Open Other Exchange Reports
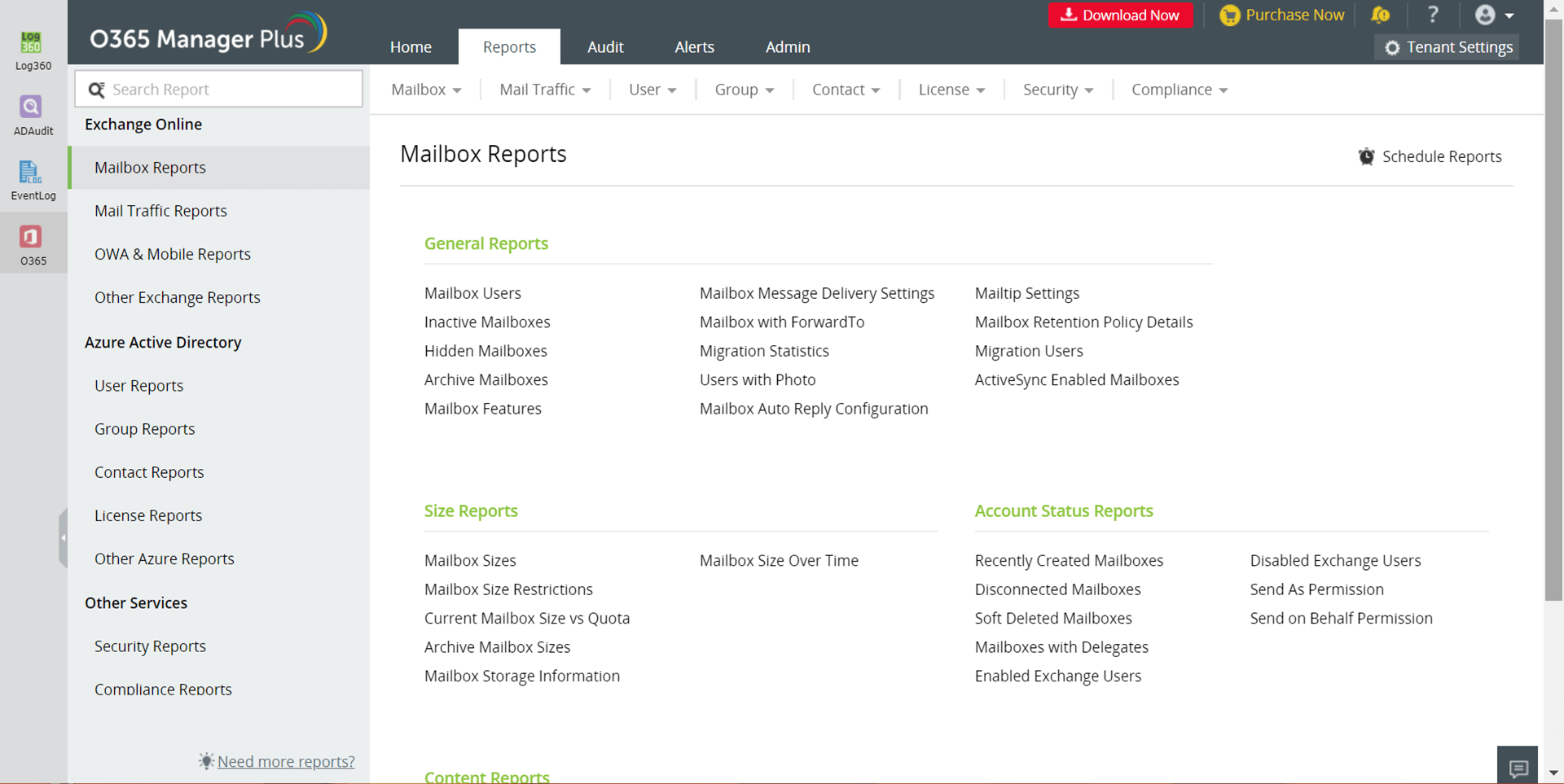Screen dimensions: 1564x784 (178, 297)
